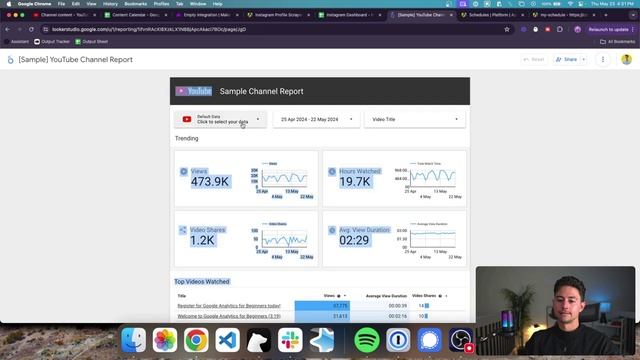Switch to the Schedules | Platform tab
Screen dimensions: 640x360
tap(492, 15)
